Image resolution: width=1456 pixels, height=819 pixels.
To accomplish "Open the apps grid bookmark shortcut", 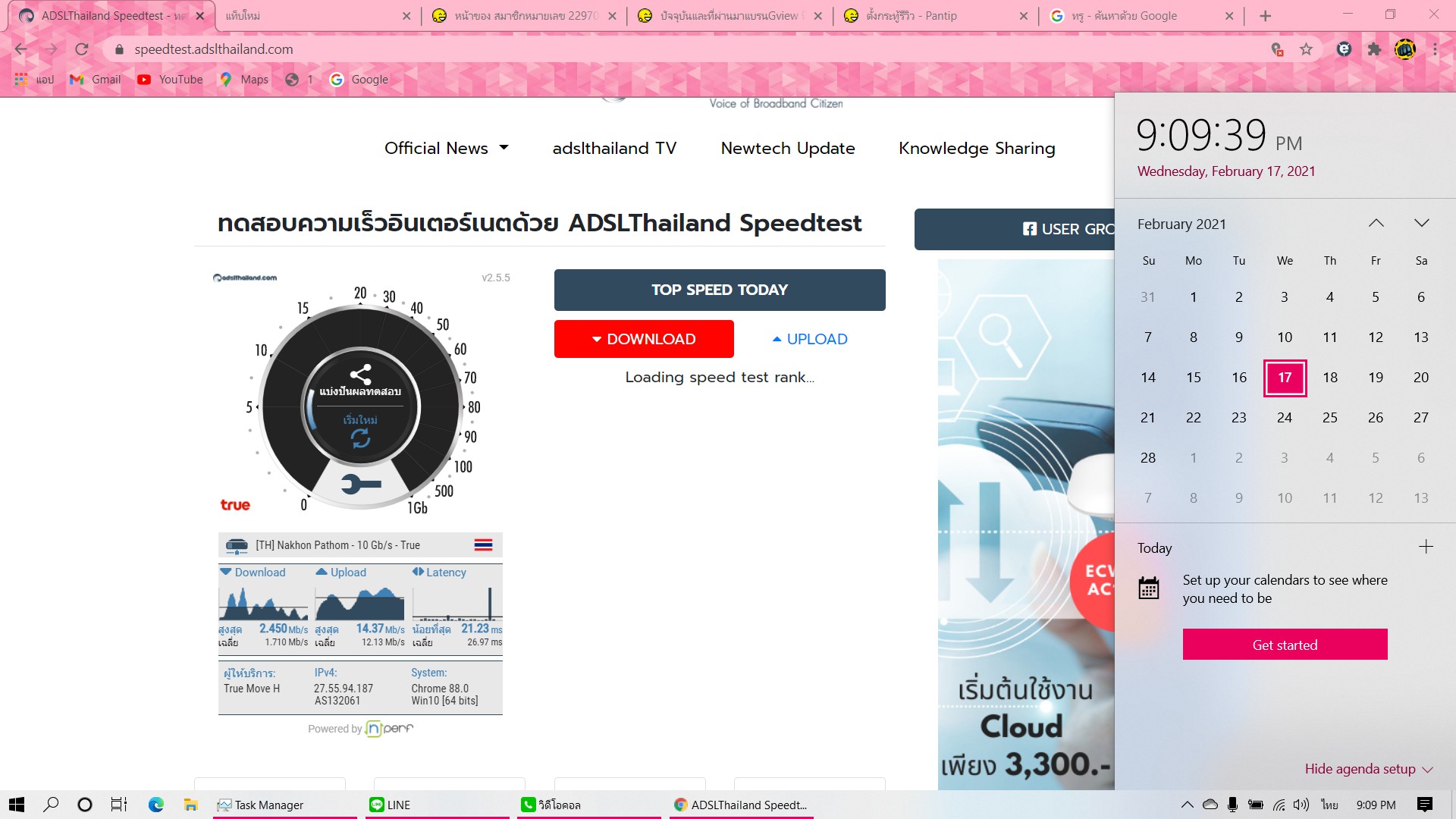I will pyautogui.click(x=34, y=80).
